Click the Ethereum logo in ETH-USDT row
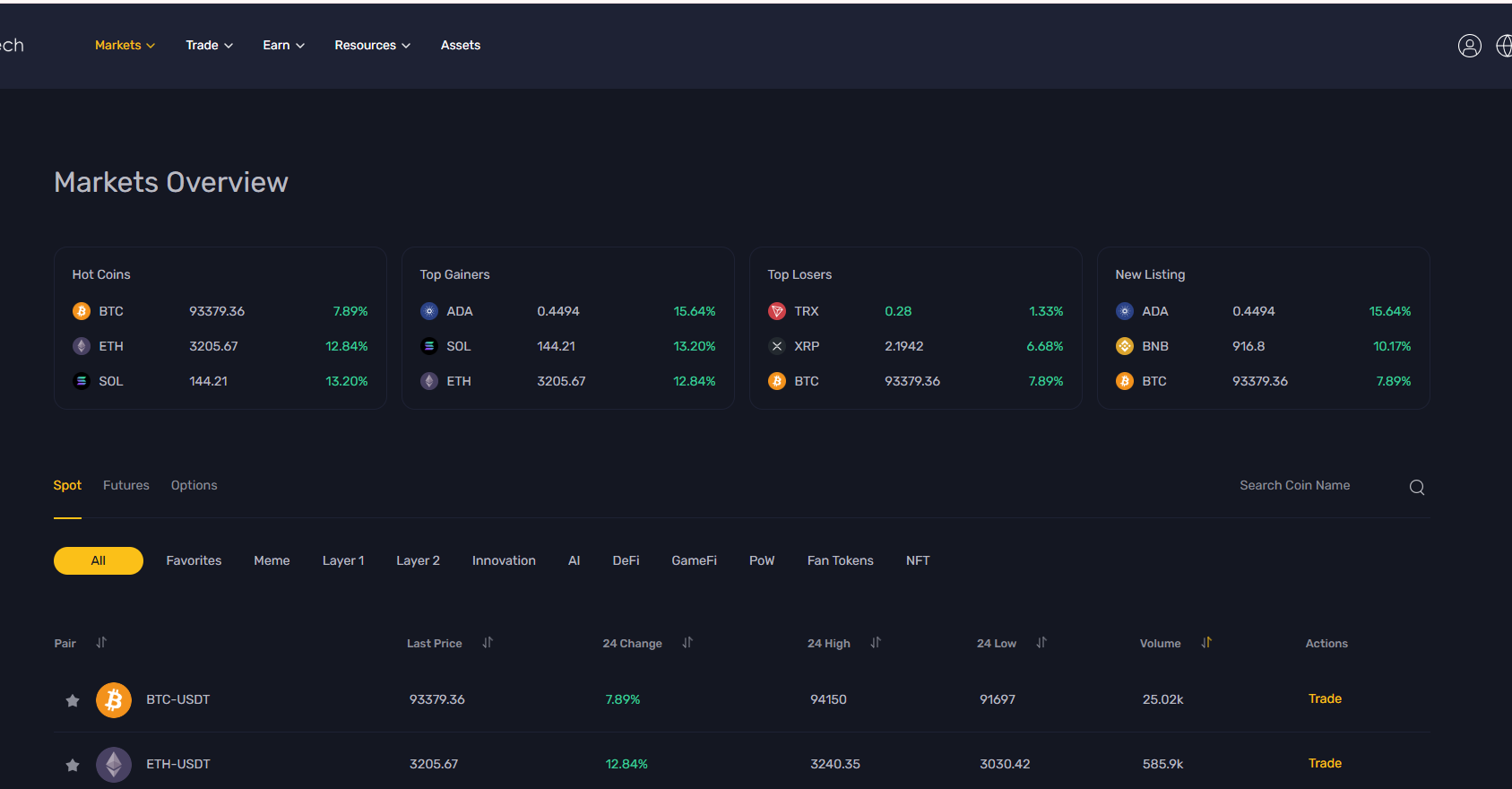Screen dimensions: 1512x789 click(x=114, y=765)
